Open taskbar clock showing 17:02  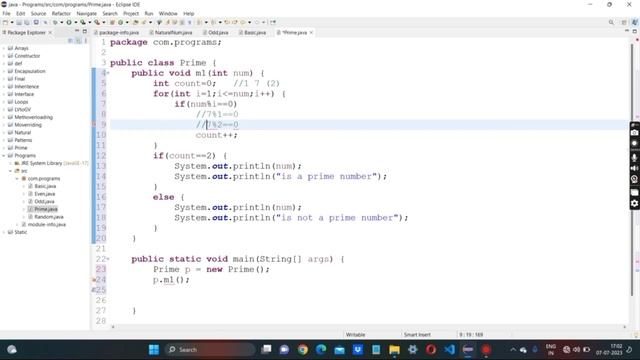click(609, 349)
